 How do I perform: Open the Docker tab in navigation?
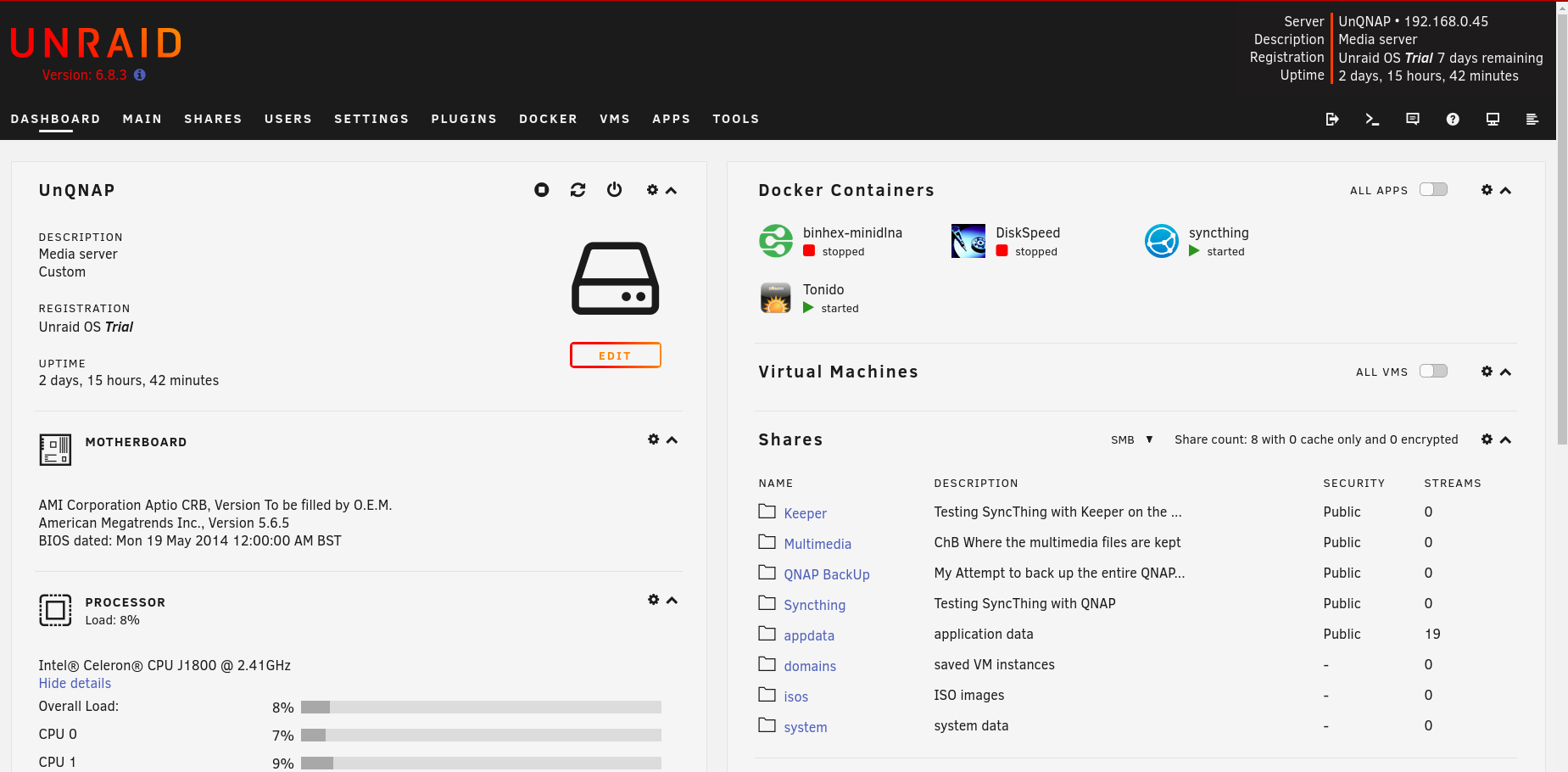coord(549,119)
